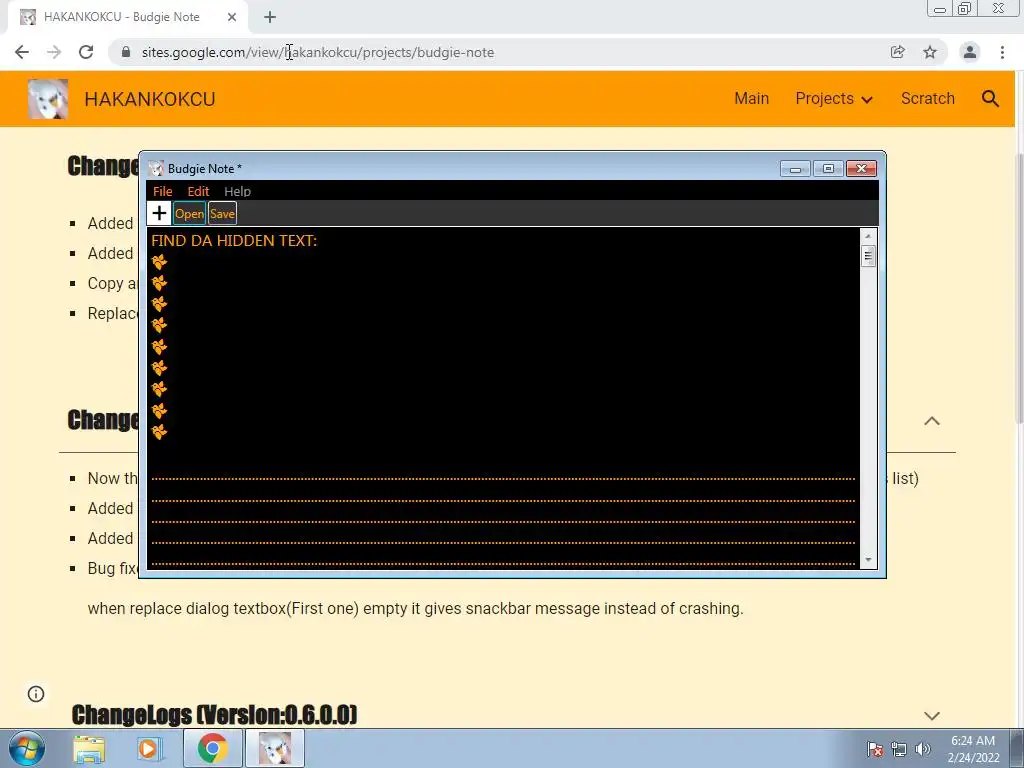Click the plus New note toolbar icon
The width and height of the screenshot is (1024, 768).
click(159, 213)
